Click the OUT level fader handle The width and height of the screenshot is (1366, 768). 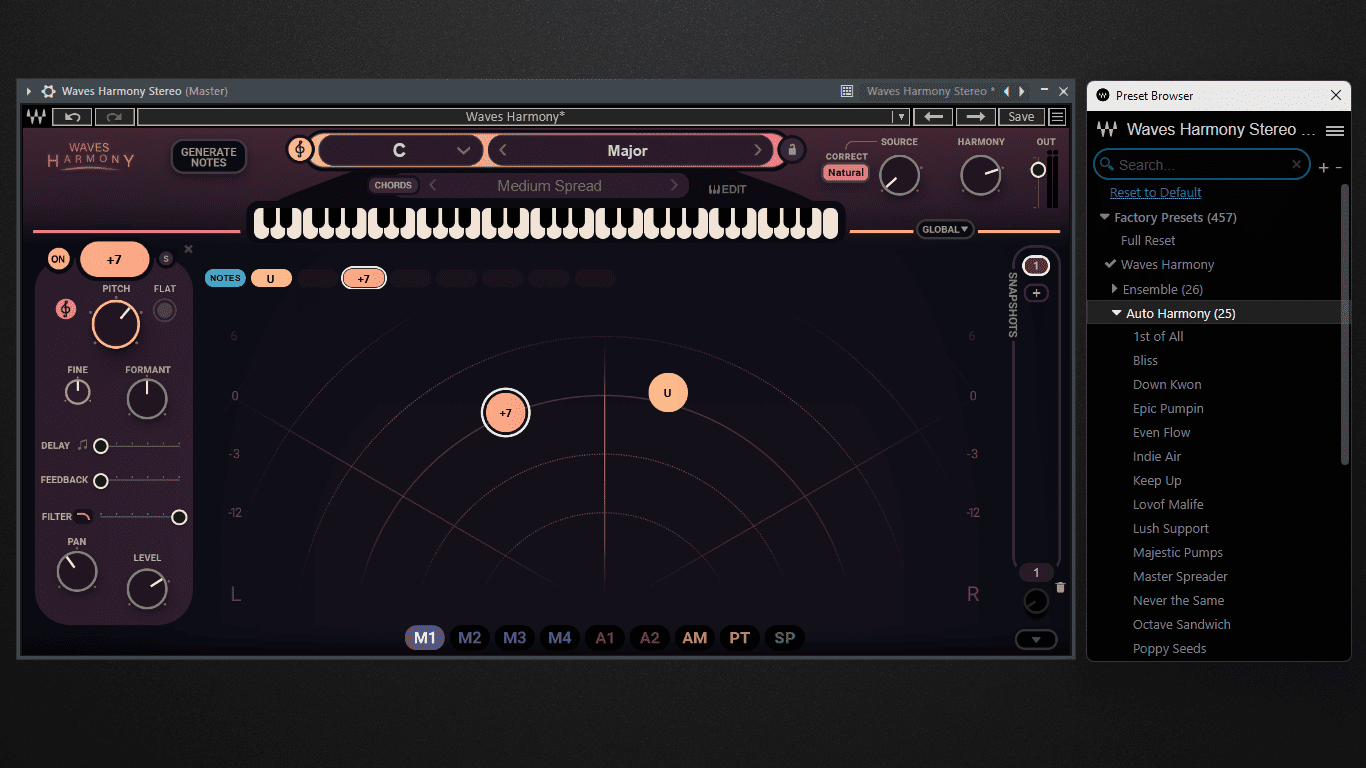pos(1038,170)
